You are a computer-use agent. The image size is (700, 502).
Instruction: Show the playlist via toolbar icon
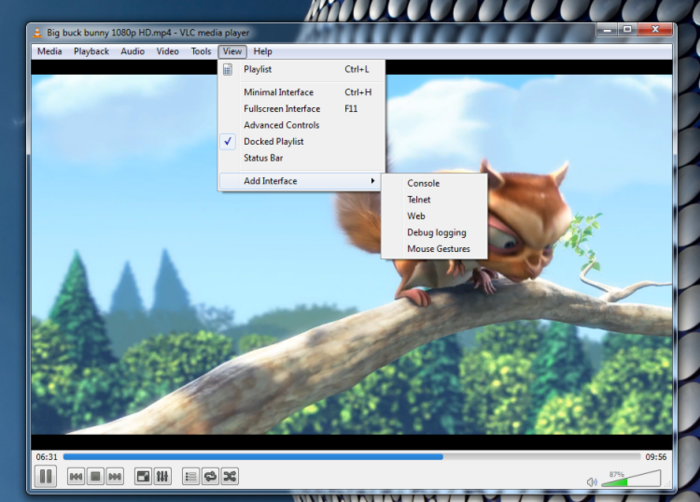tap(191, 477)
